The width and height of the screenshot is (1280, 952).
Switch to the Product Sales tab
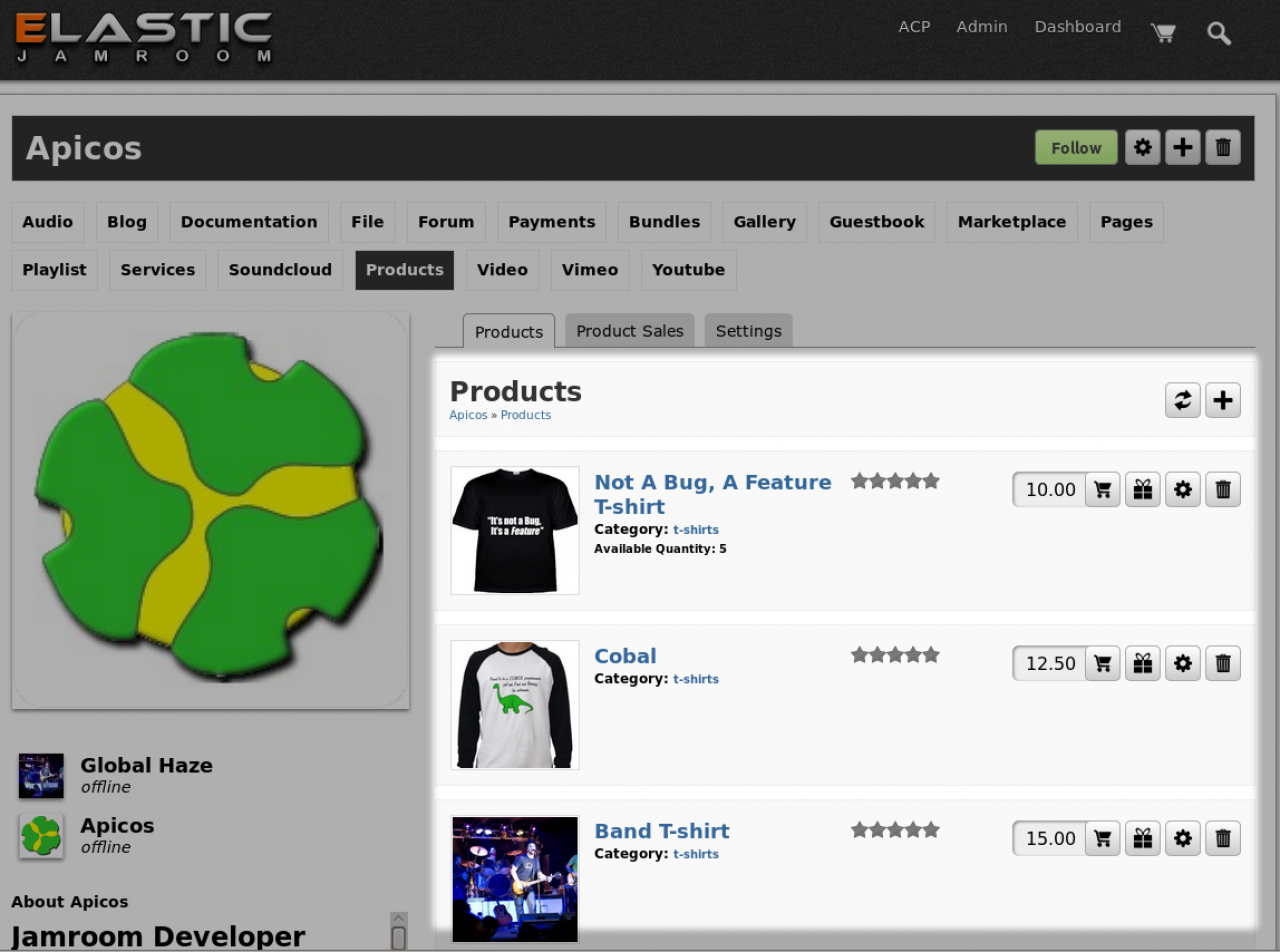(630, 331)
